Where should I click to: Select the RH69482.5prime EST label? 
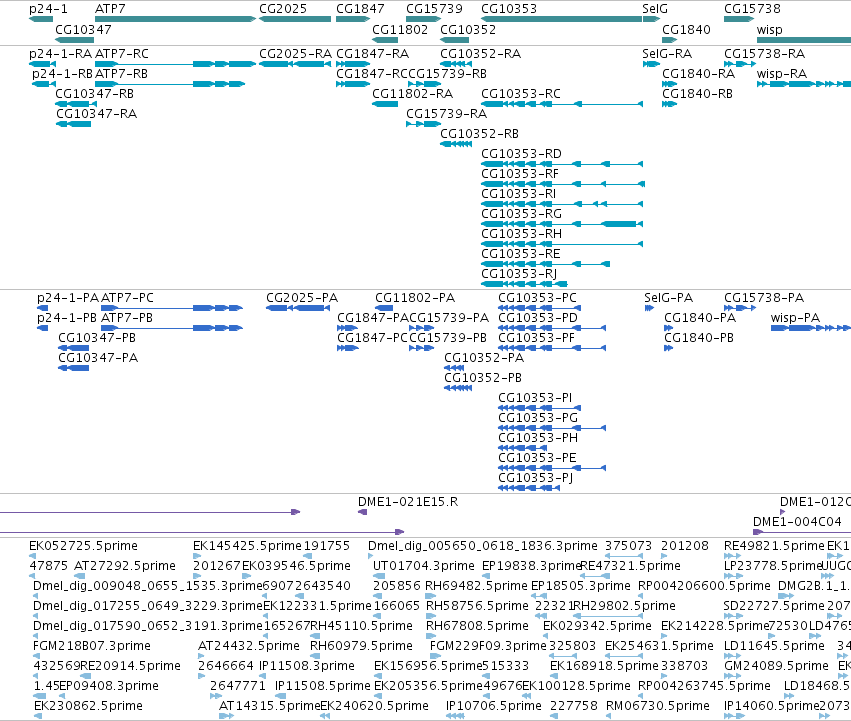(476, 586)
